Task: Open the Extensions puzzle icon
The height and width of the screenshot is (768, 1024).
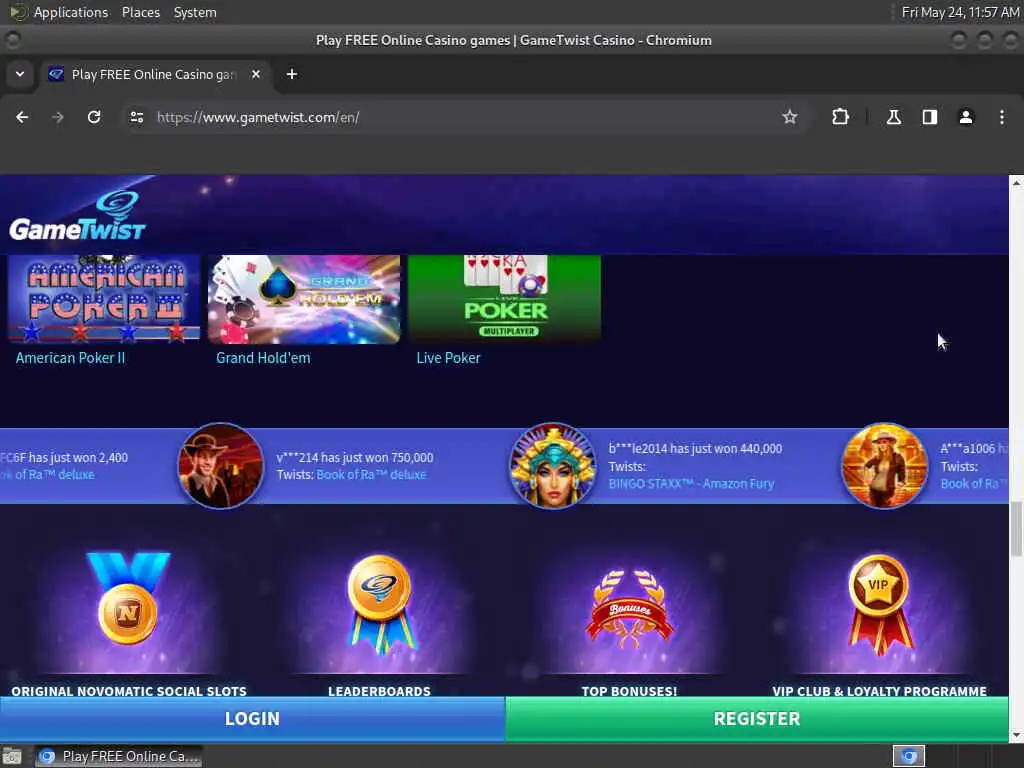Action: [840, 117]
